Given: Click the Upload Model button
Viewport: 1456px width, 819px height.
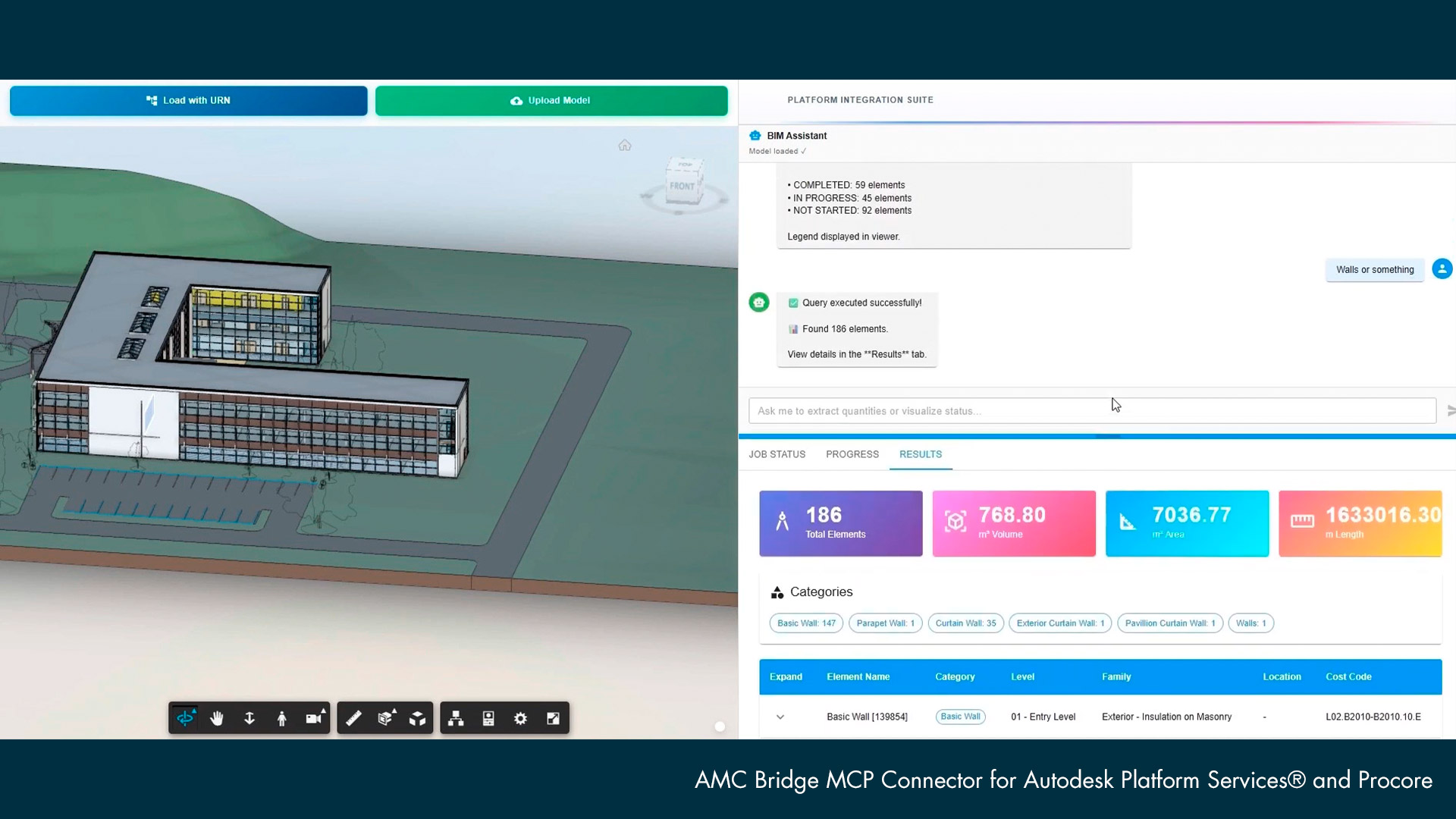Looking at the screenshot, I should coord(551,100).
